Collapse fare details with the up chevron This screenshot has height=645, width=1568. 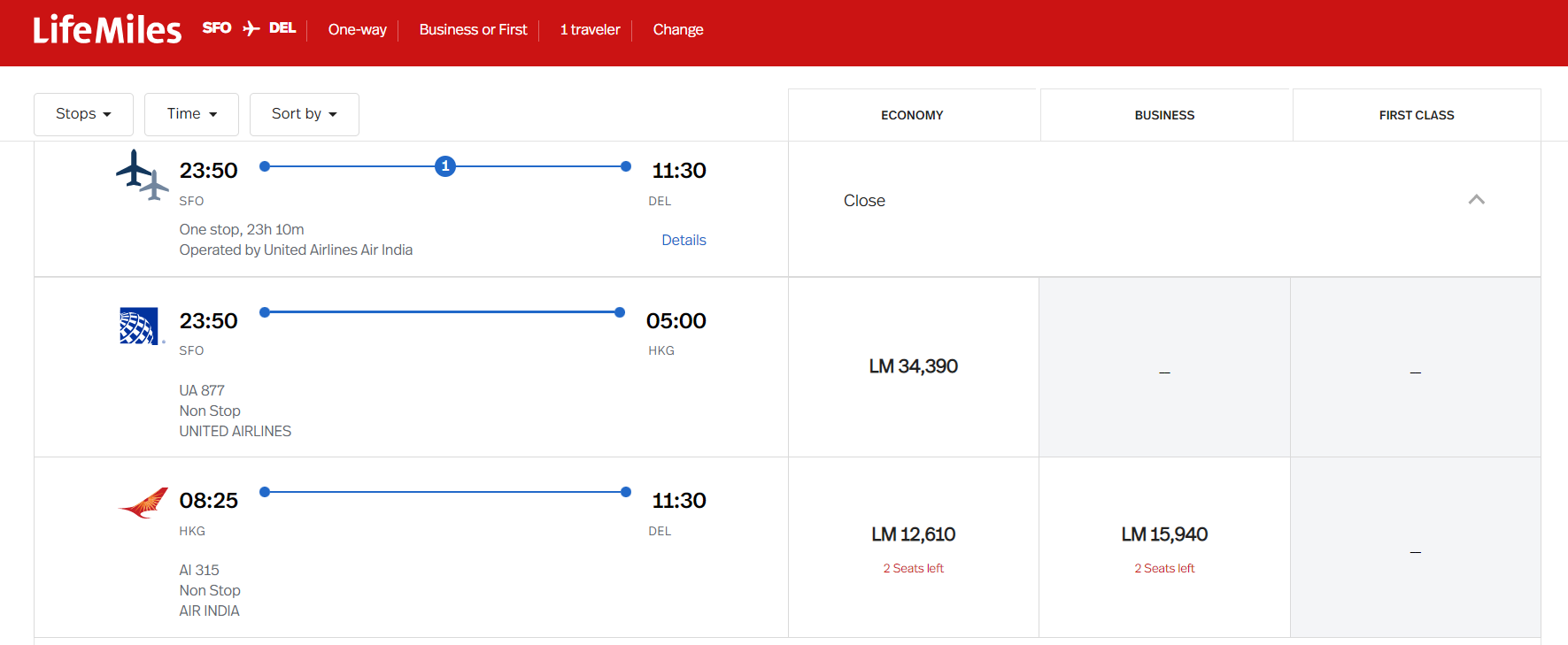(x=1476, y=200)
